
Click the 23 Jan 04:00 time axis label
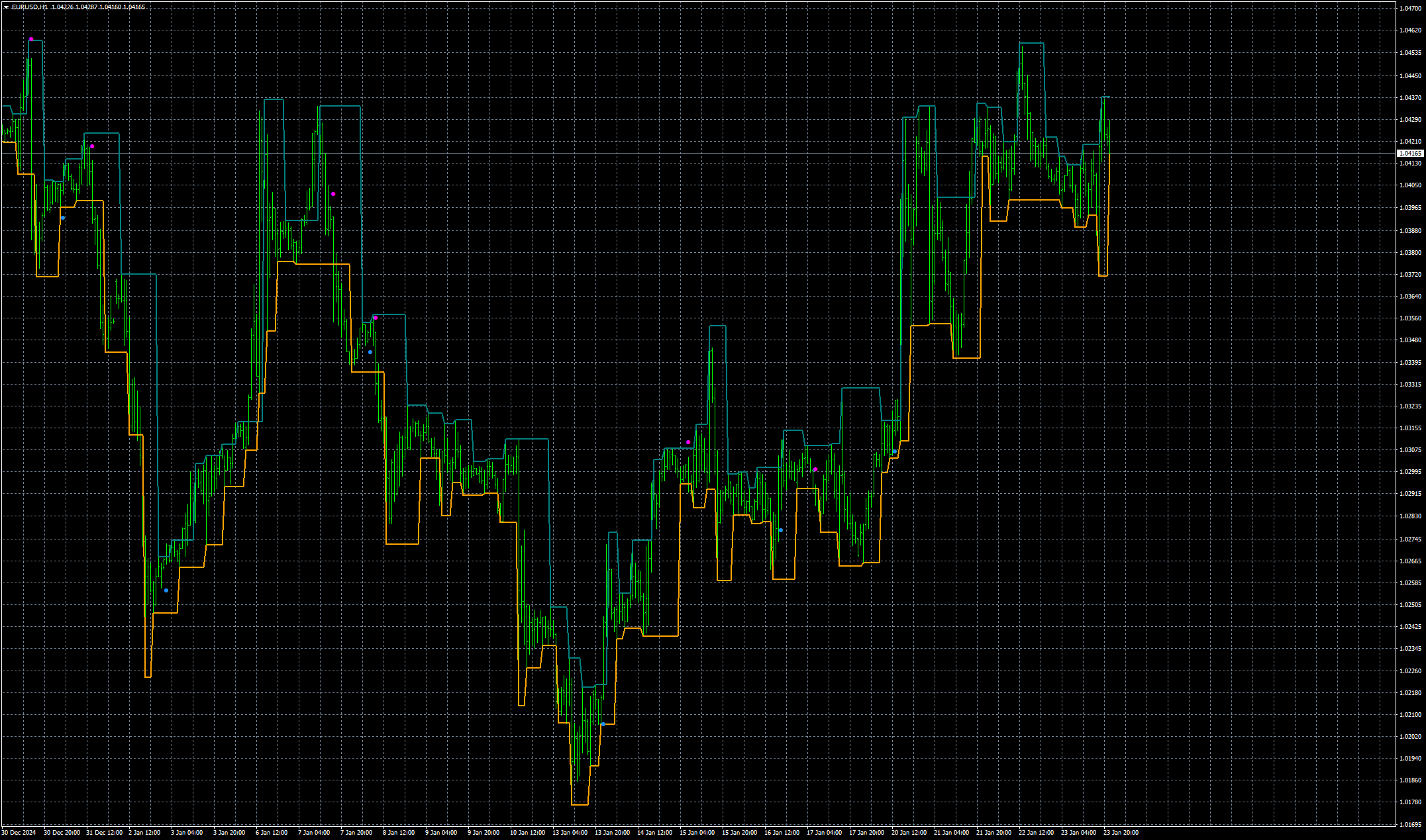pos(1079,833)
